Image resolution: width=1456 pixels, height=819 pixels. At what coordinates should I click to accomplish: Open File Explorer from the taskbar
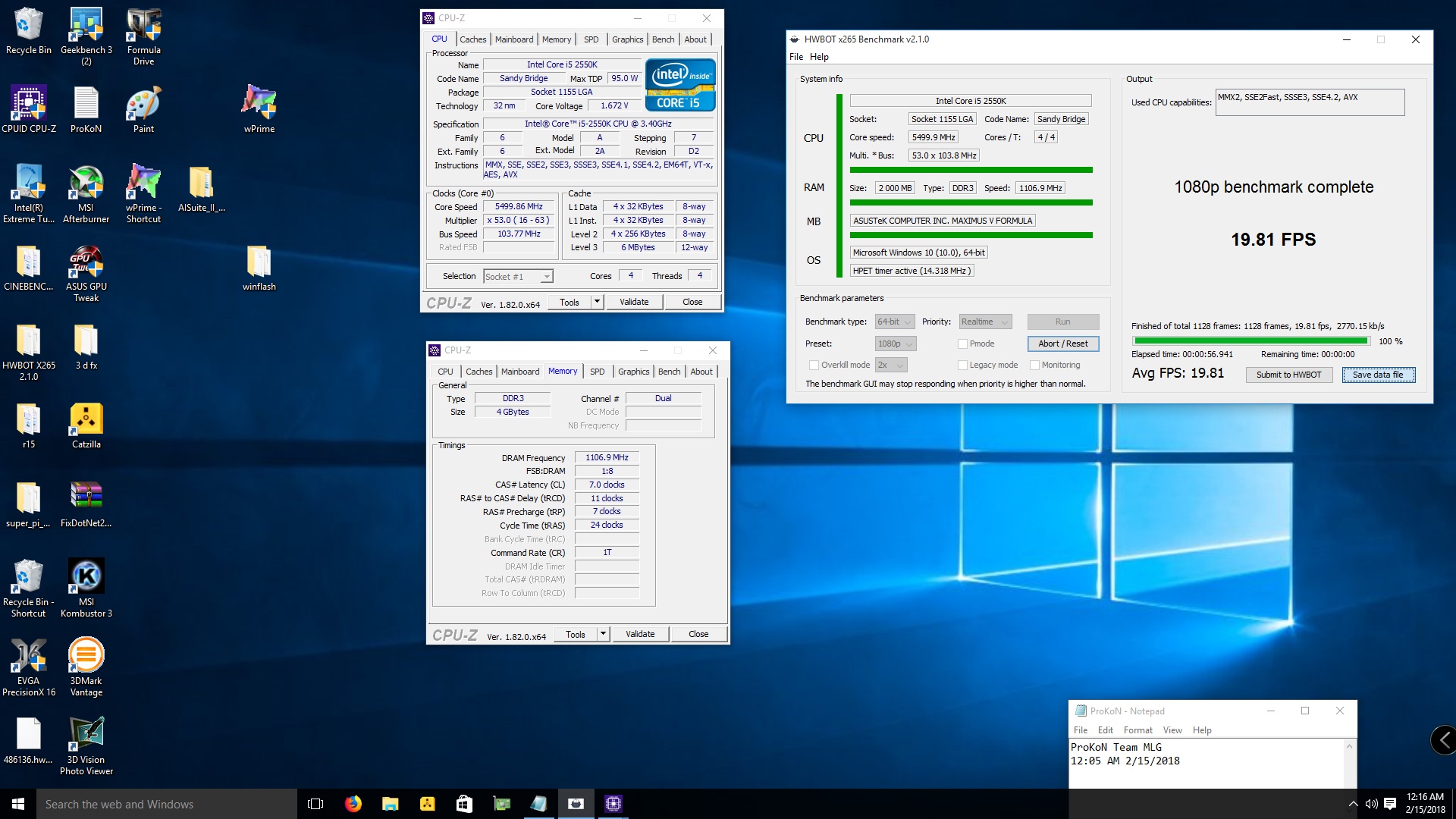[x=390, y=804]
